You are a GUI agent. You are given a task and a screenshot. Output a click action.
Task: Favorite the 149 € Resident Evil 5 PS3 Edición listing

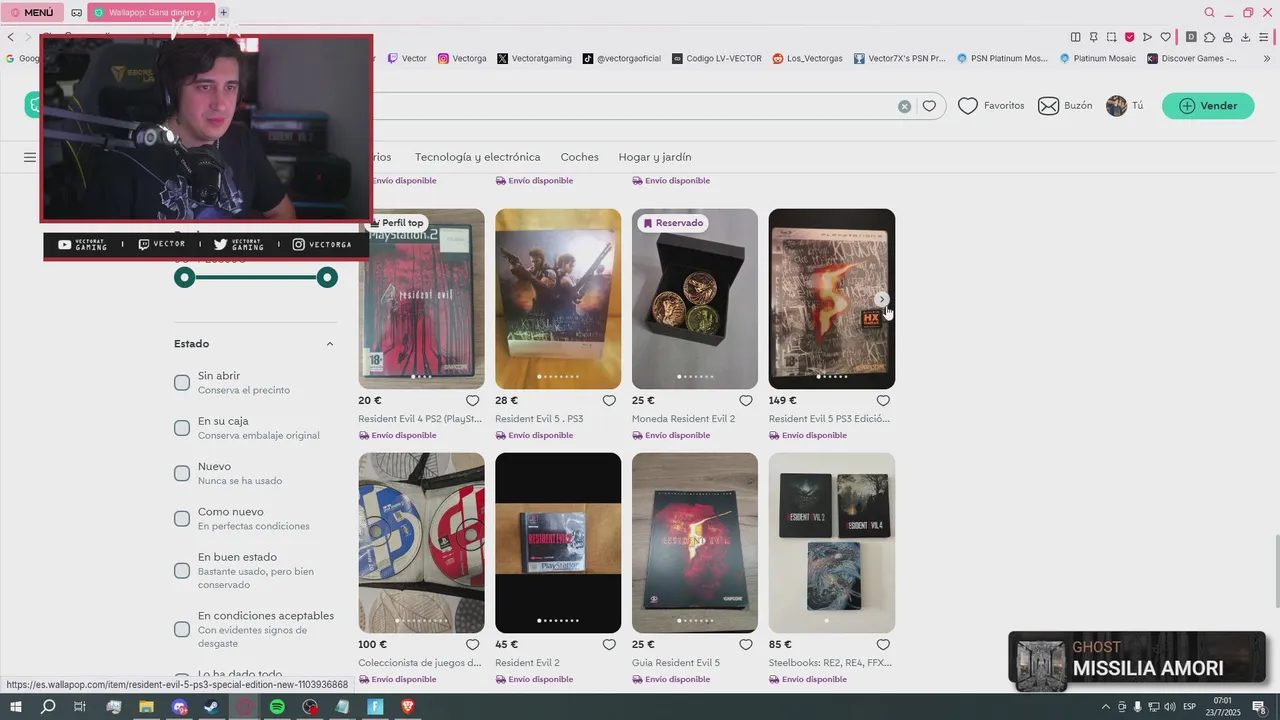point(883,401)
